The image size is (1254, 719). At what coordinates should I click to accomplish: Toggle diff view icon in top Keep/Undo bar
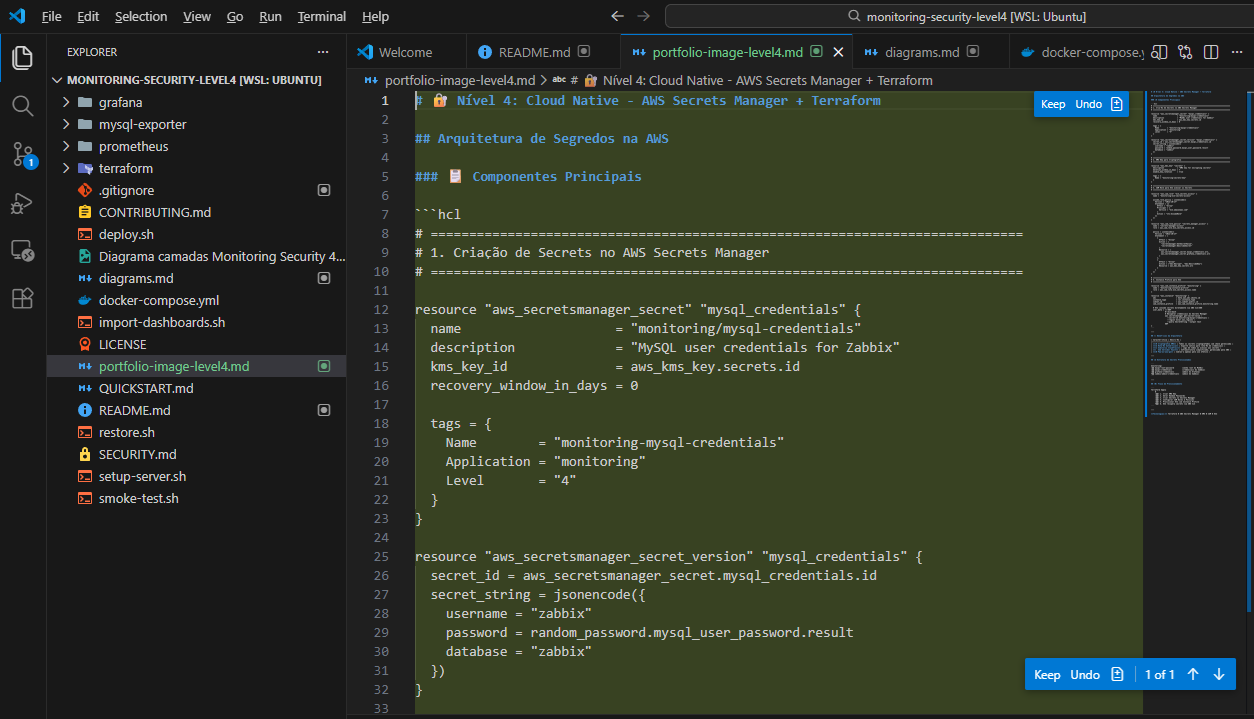(1117, 104)
